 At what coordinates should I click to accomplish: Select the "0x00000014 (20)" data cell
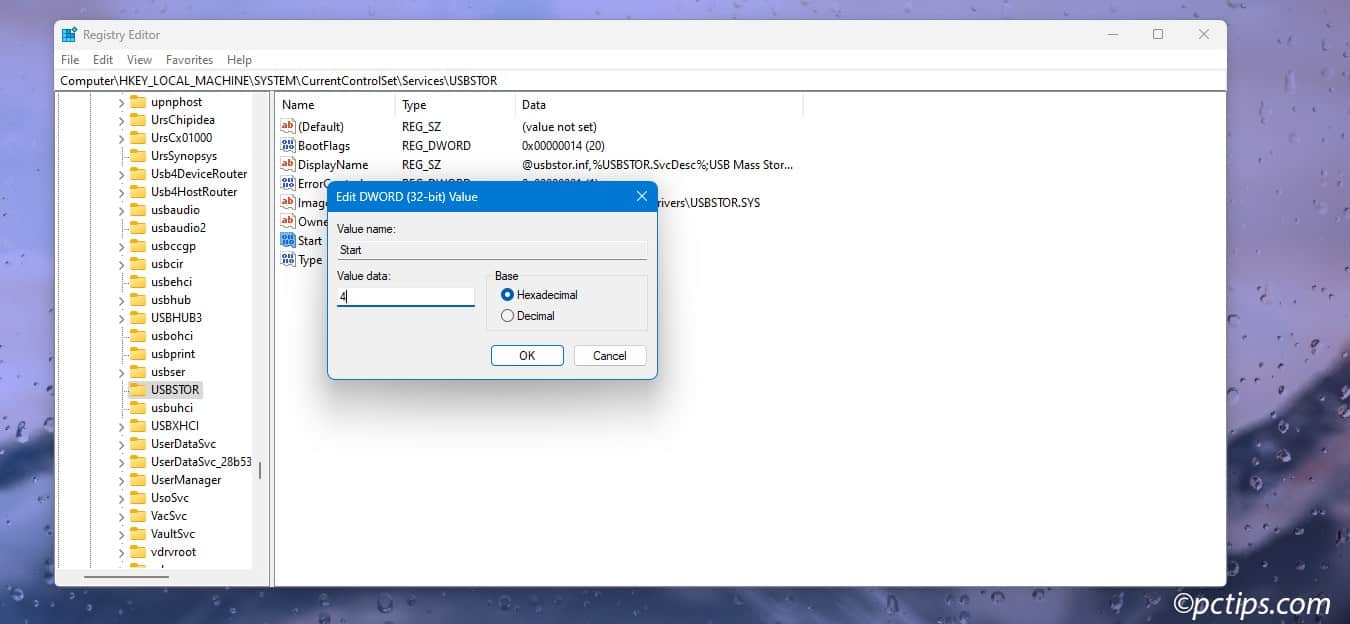point(564,146)
